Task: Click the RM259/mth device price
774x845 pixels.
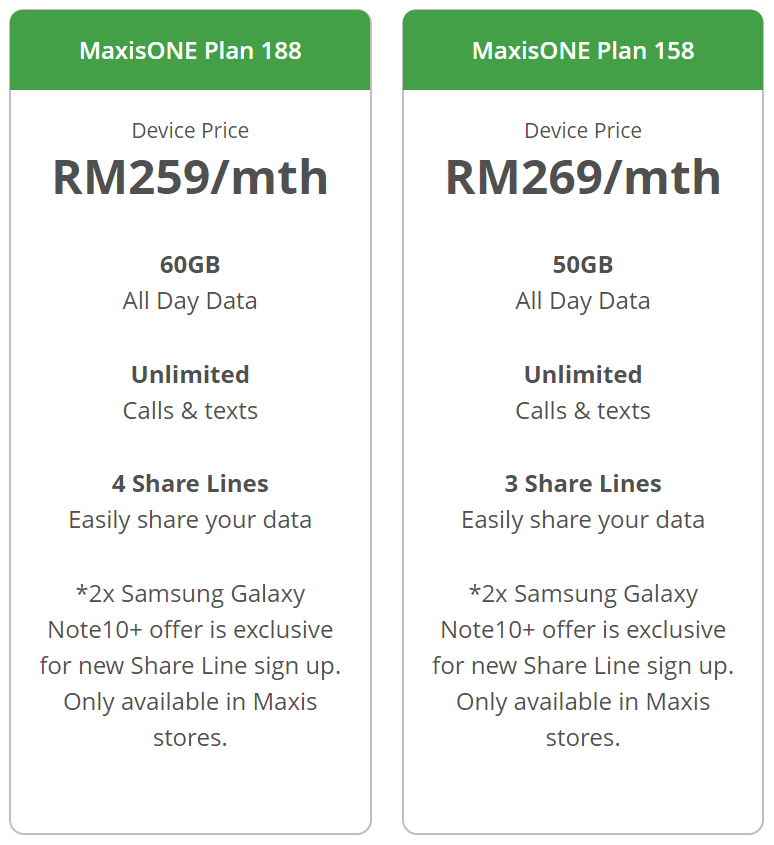Action: click(190, 177)
